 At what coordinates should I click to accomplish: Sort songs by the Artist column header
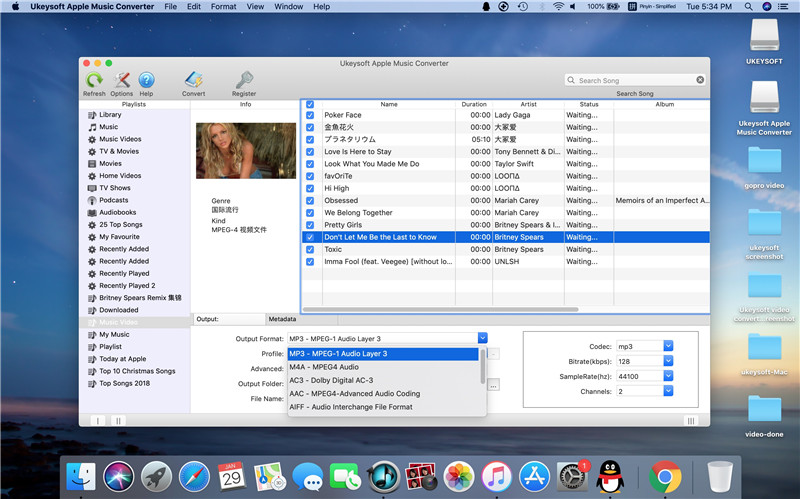click(x=528, y=104)
